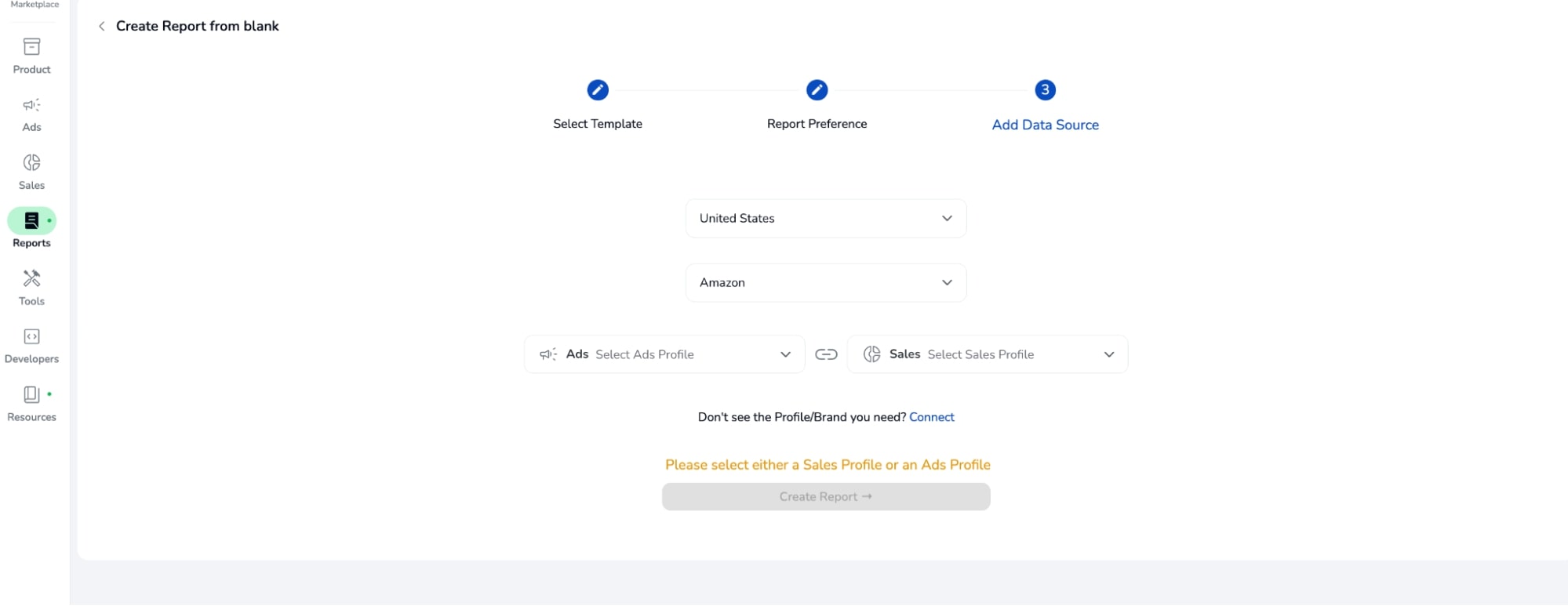Go to the Select Template step label
This screenshot has width=1568, height=606.
(x=598, y=124)
